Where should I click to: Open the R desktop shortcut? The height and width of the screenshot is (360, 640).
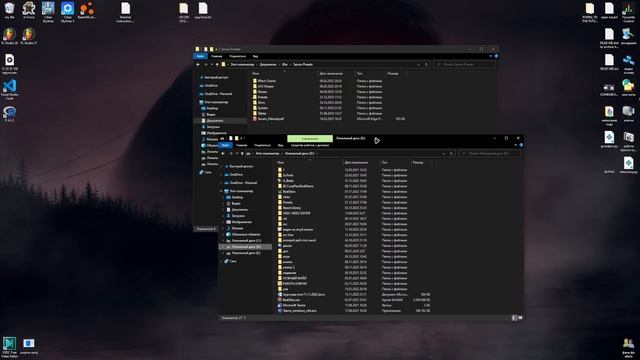9,114
